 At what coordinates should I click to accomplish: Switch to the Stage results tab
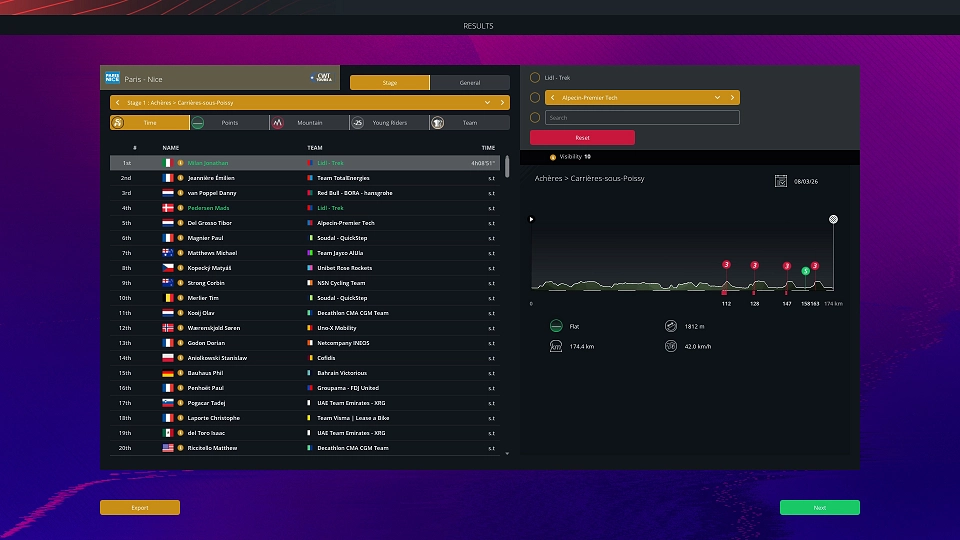pos(390,83)
